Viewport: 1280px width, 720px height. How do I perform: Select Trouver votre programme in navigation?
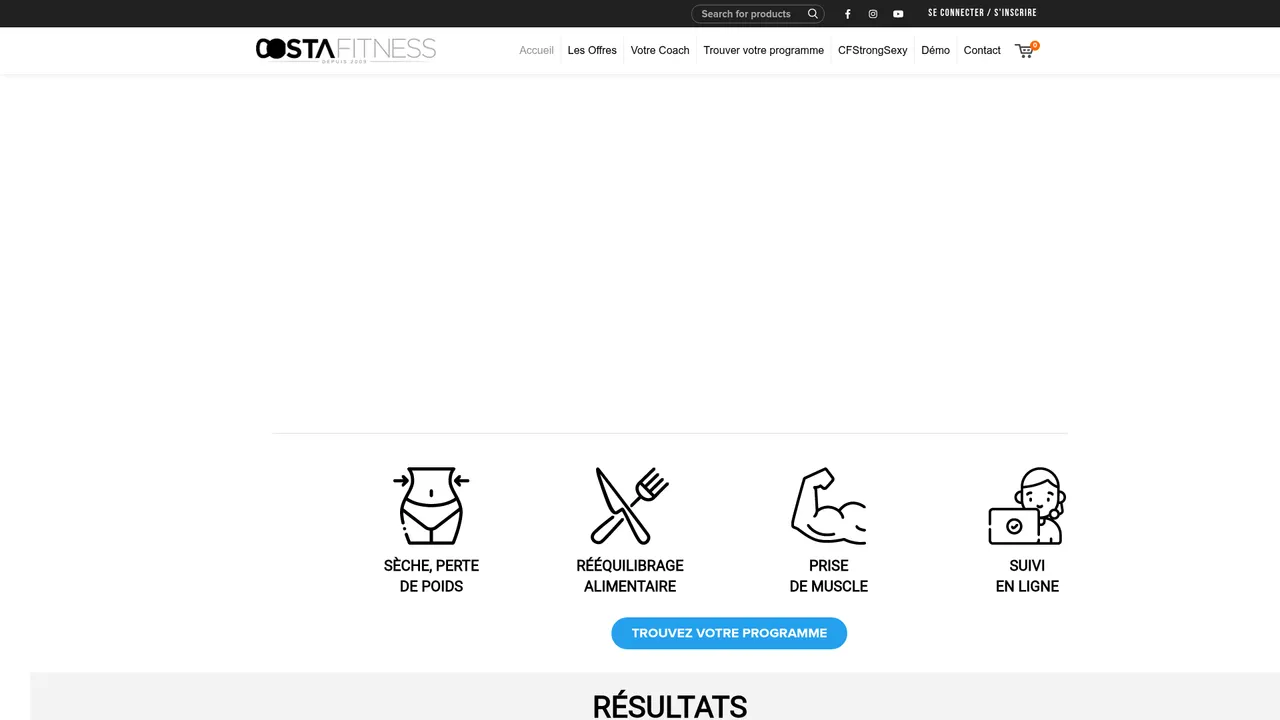tap(763, 50)
